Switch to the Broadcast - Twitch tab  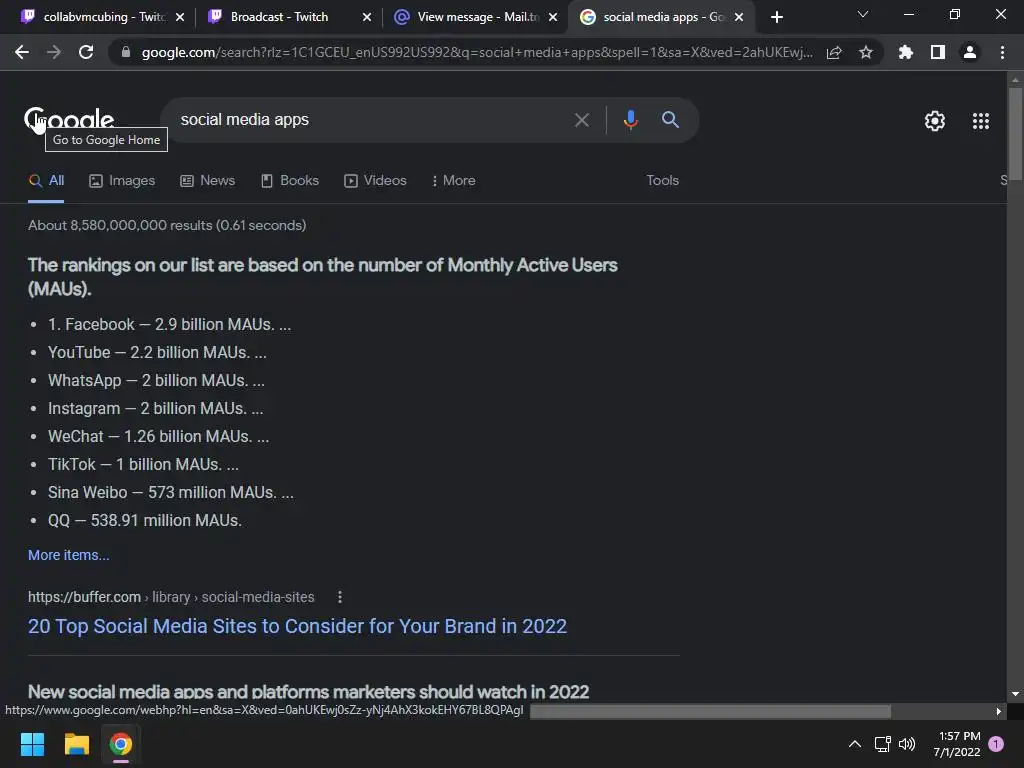(x=279, y=17)
